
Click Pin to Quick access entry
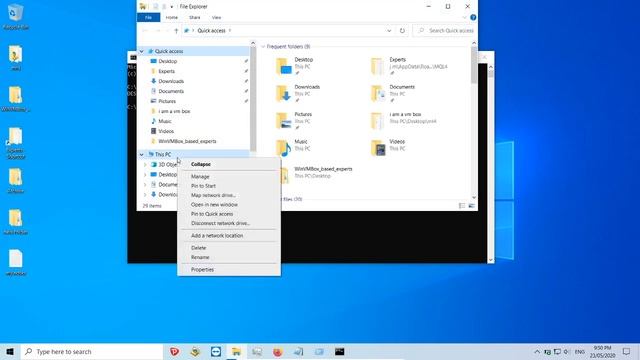(212, 214)
